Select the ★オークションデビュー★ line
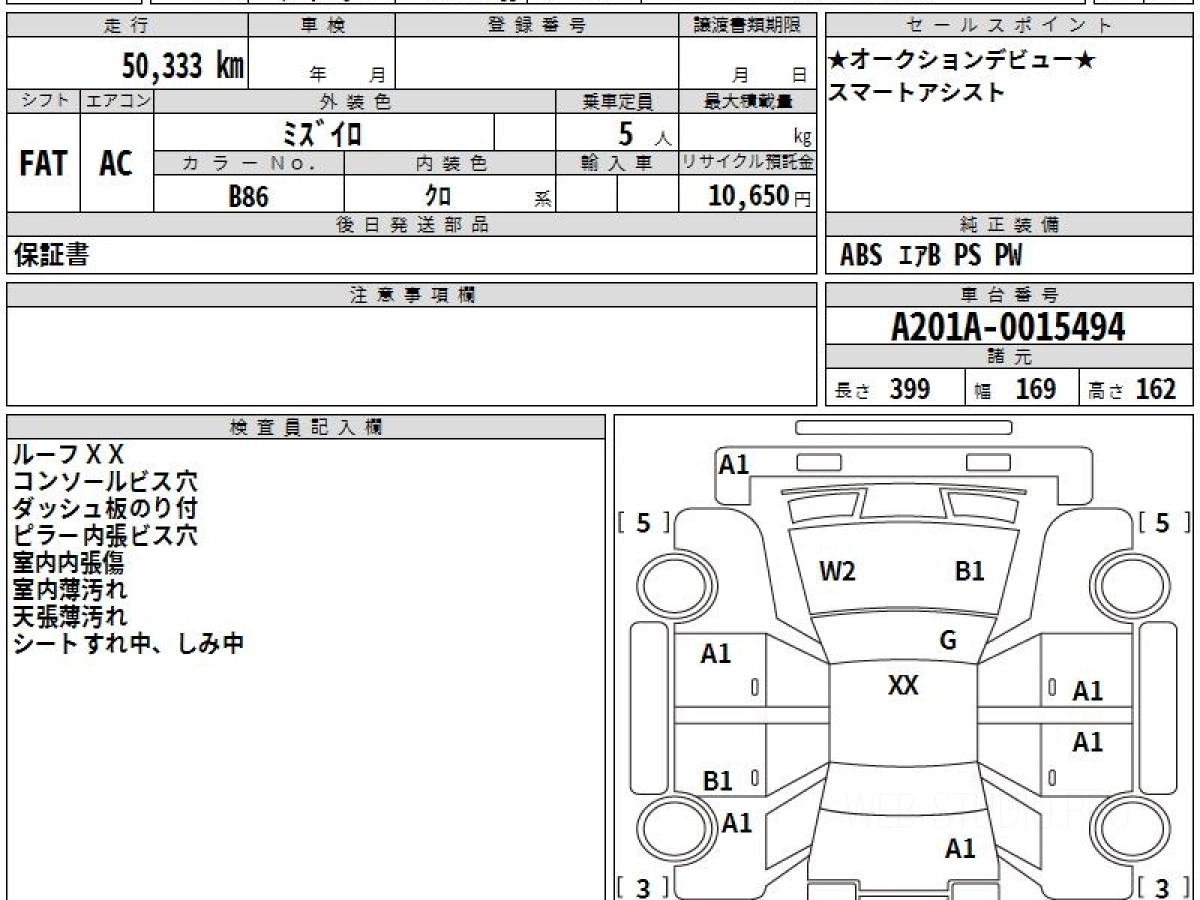 coord(961,61)
